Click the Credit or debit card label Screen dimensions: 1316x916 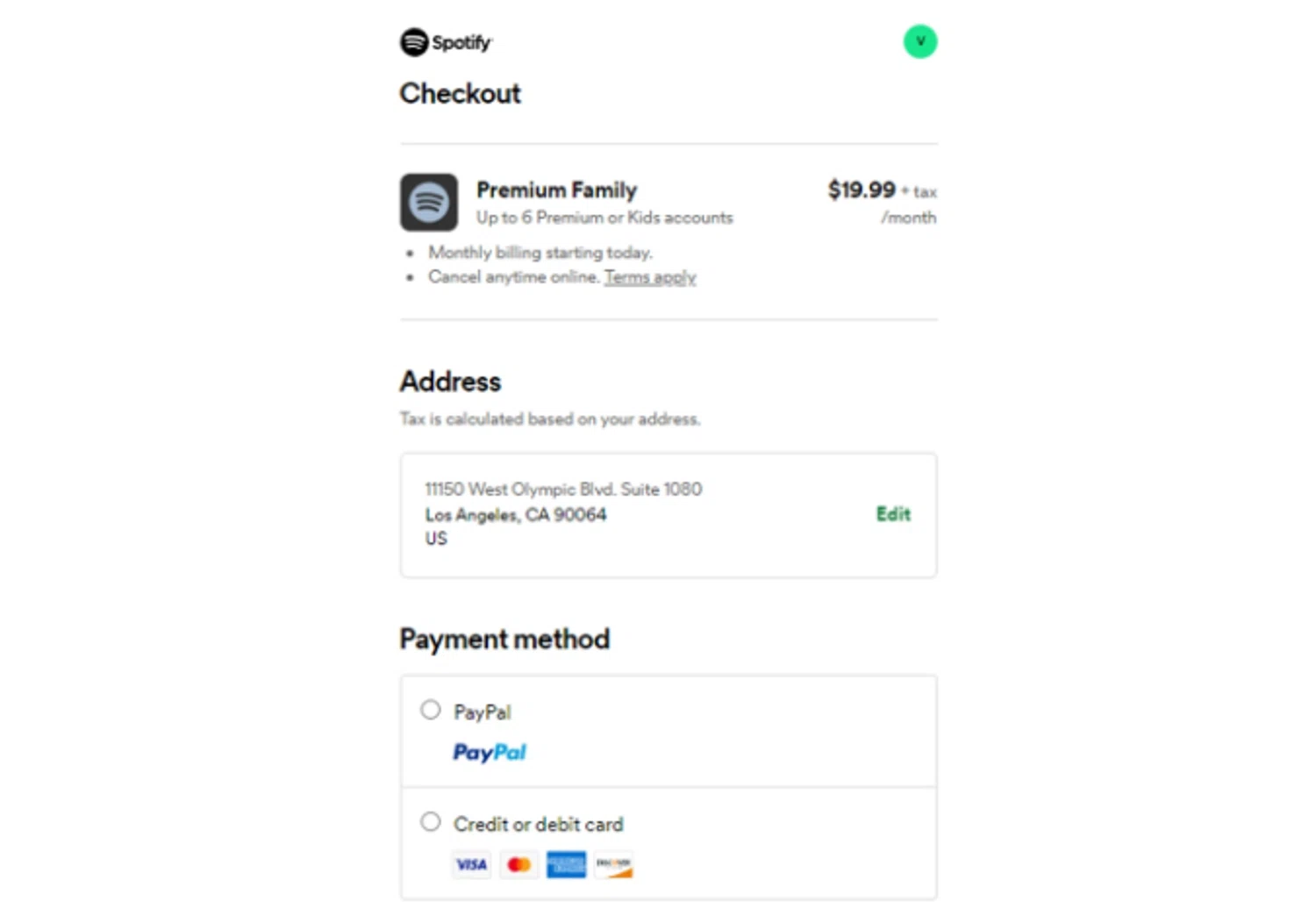(x=538, y=824)
